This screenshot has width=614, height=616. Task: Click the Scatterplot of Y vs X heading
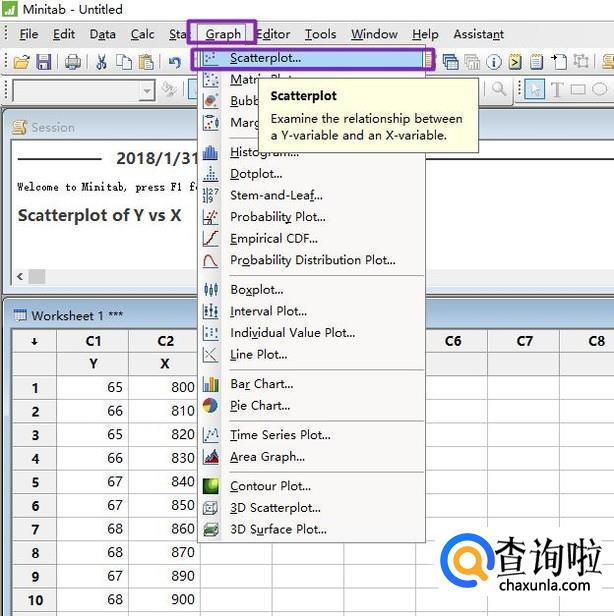100,215
